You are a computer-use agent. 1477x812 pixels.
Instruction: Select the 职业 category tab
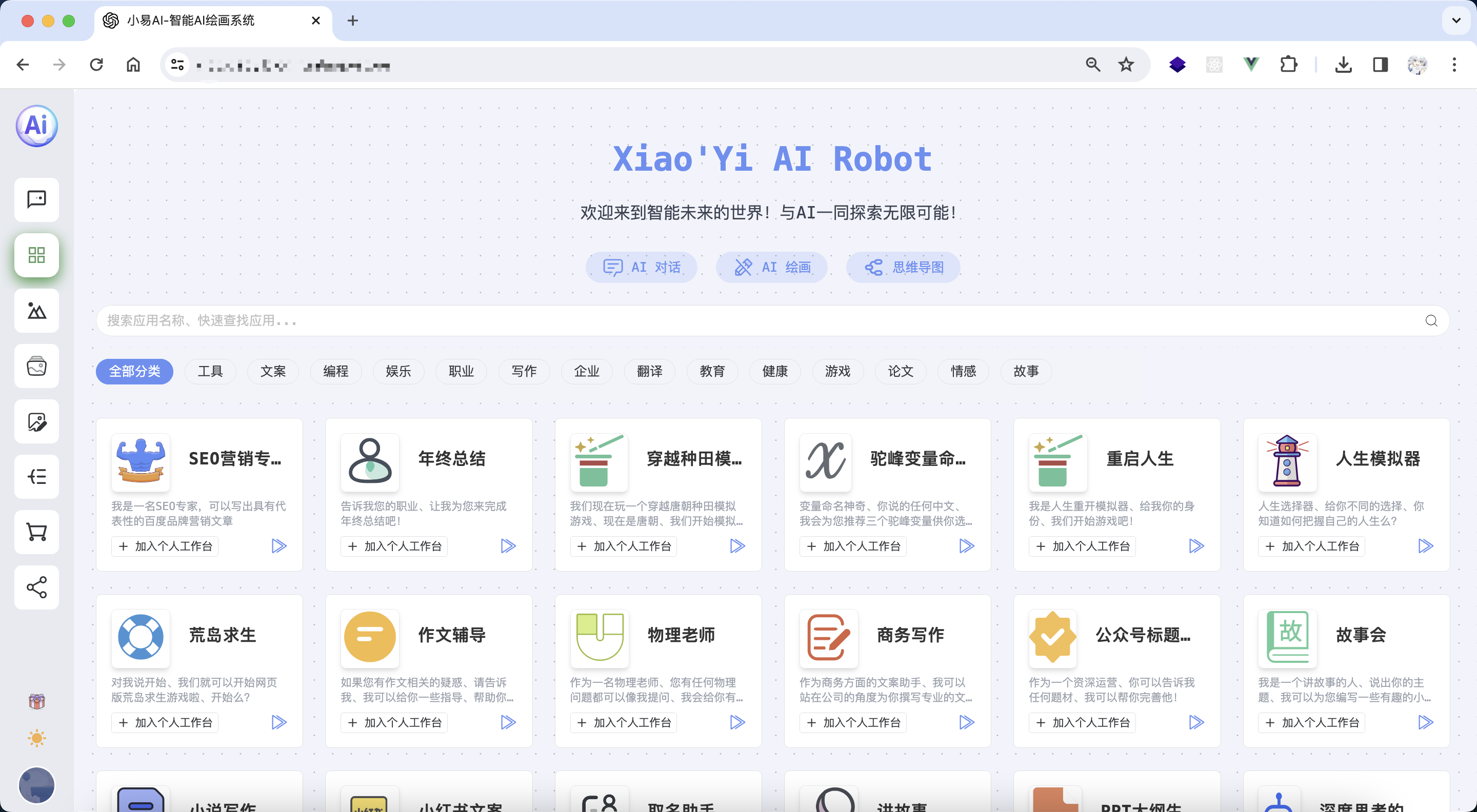(462, 371)
